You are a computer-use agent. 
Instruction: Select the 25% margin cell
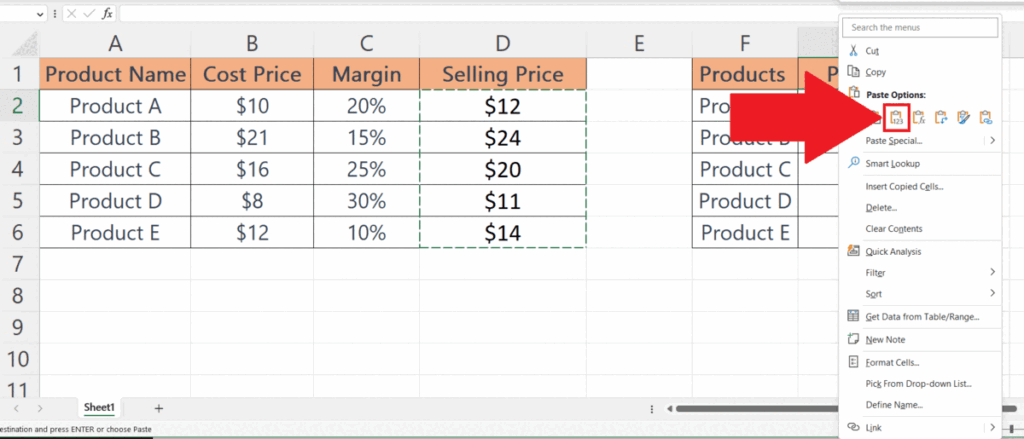pos(366,169)
